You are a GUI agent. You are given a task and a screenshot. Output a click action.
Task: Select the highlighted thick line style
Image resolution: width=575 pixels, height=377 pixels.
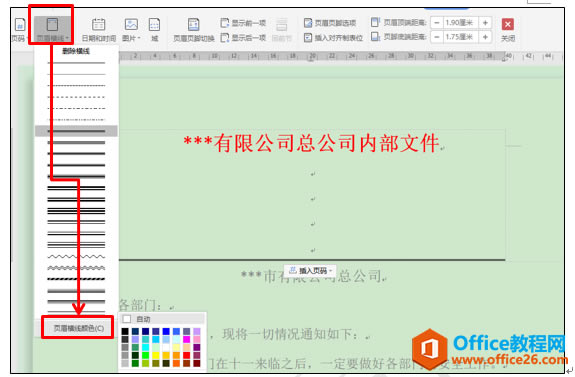pyautogui.click(x=76, y=131)
